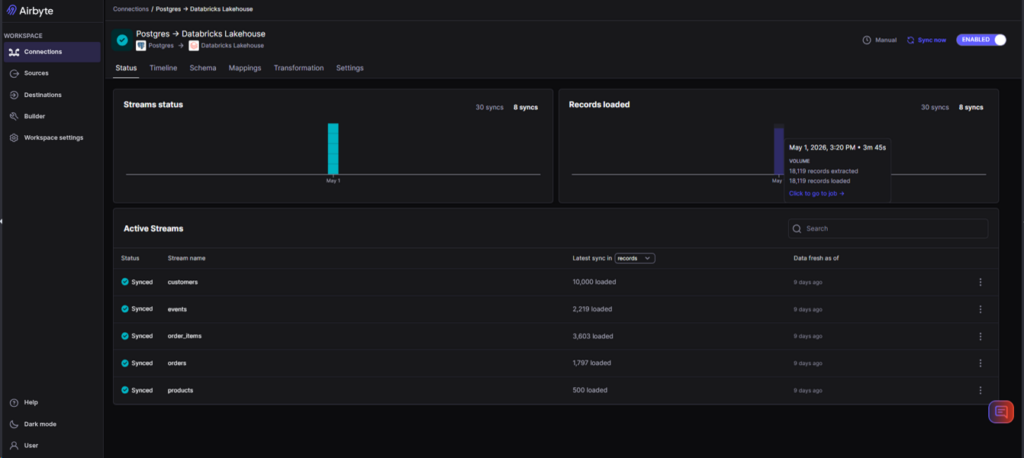Select 8 syncs in Streams status
Image resolution: width=1024 pixels, height=458 pixels.
(x=526, y=107)
